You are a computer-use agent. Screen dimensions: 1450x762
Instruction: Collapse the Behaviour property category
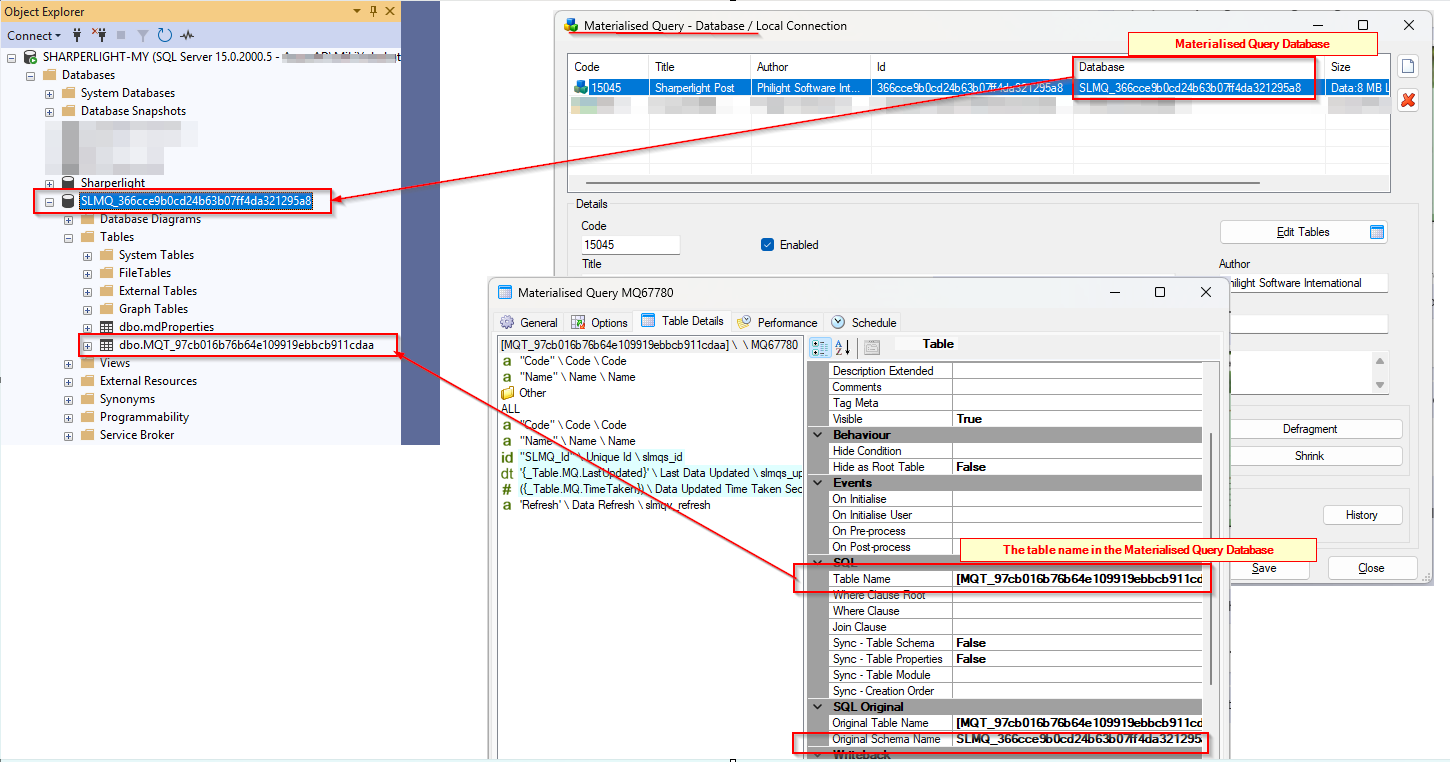pos(819,435)
